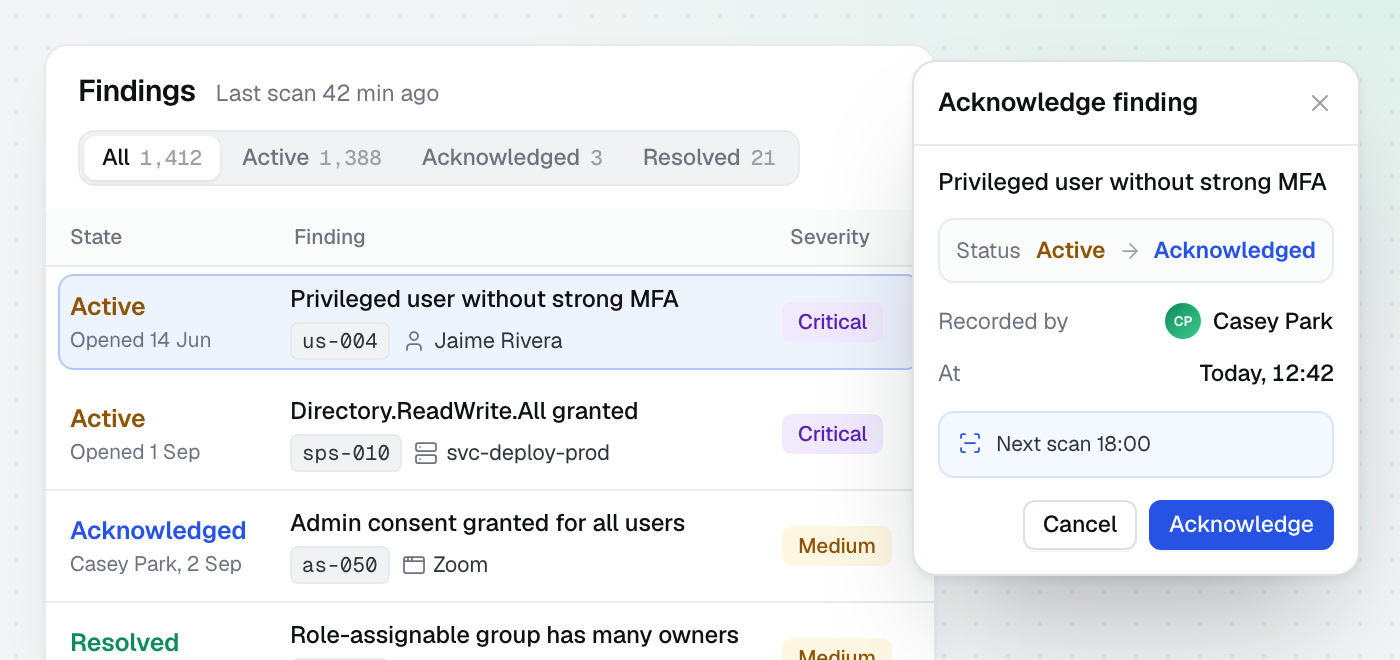Screen dimensions: 1400x660
Task: Click the scan icon beside Next scan 18:00
Action: pos(970,444)
